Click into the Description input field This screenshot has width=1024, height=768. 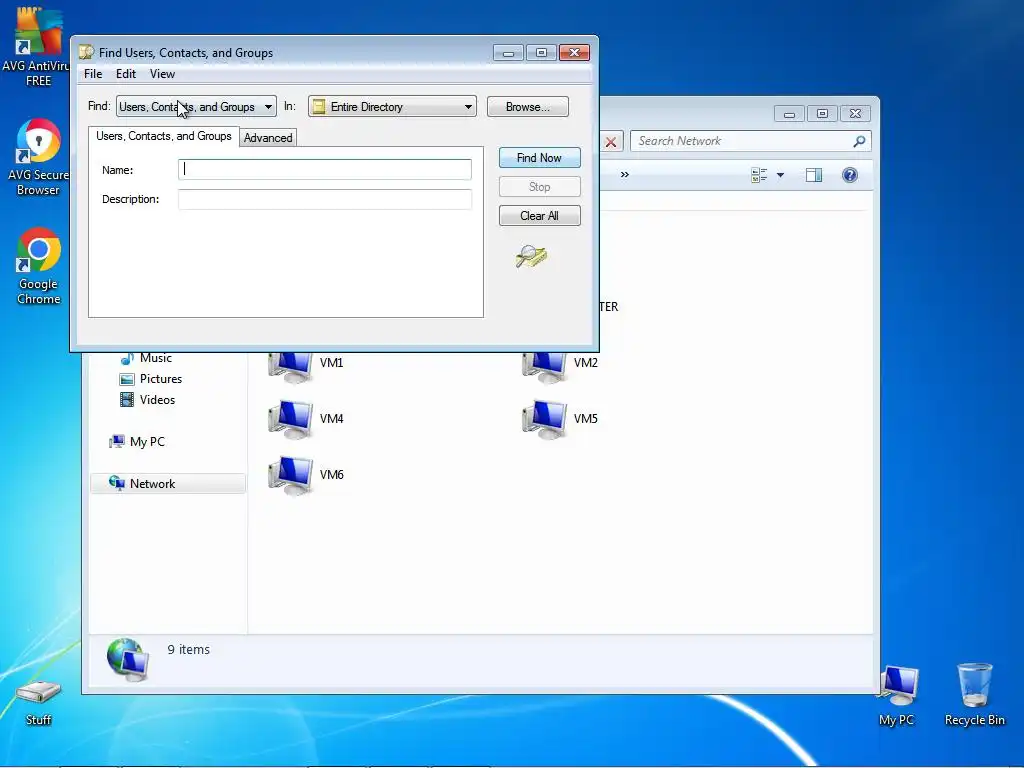tap(325, 199)
